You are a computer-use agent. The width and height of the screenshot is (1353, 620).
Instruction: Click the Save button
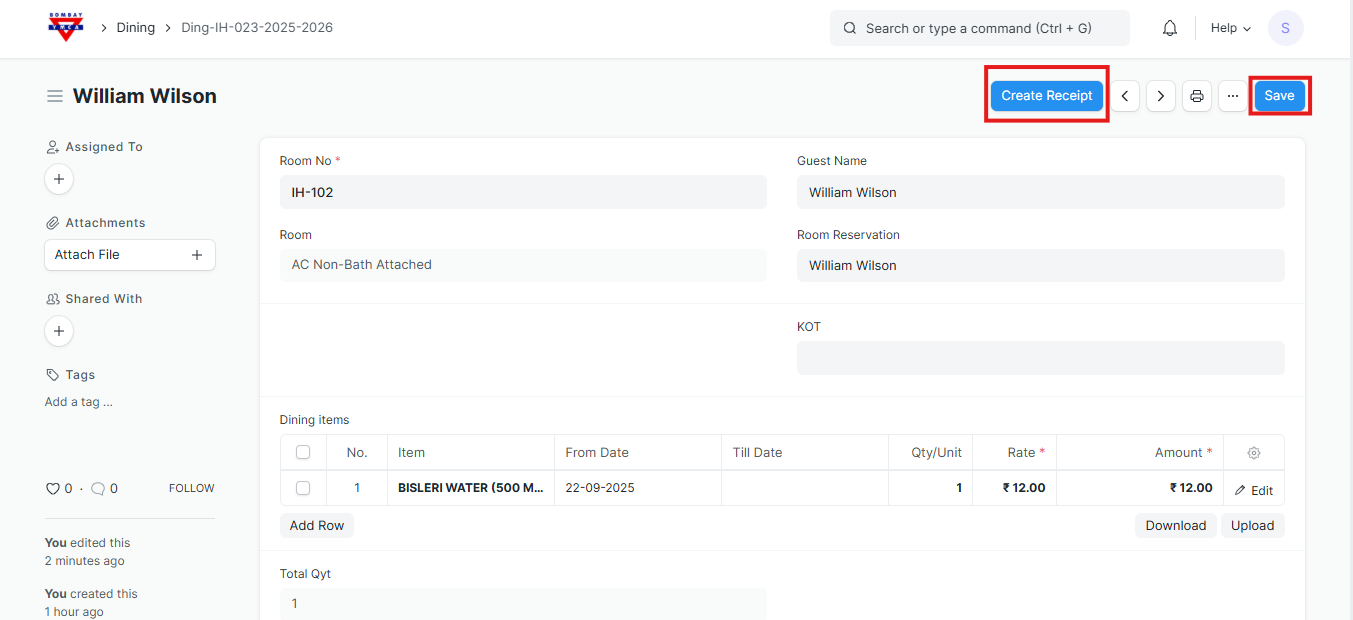pyautogui.click(x=1279, y=96)
